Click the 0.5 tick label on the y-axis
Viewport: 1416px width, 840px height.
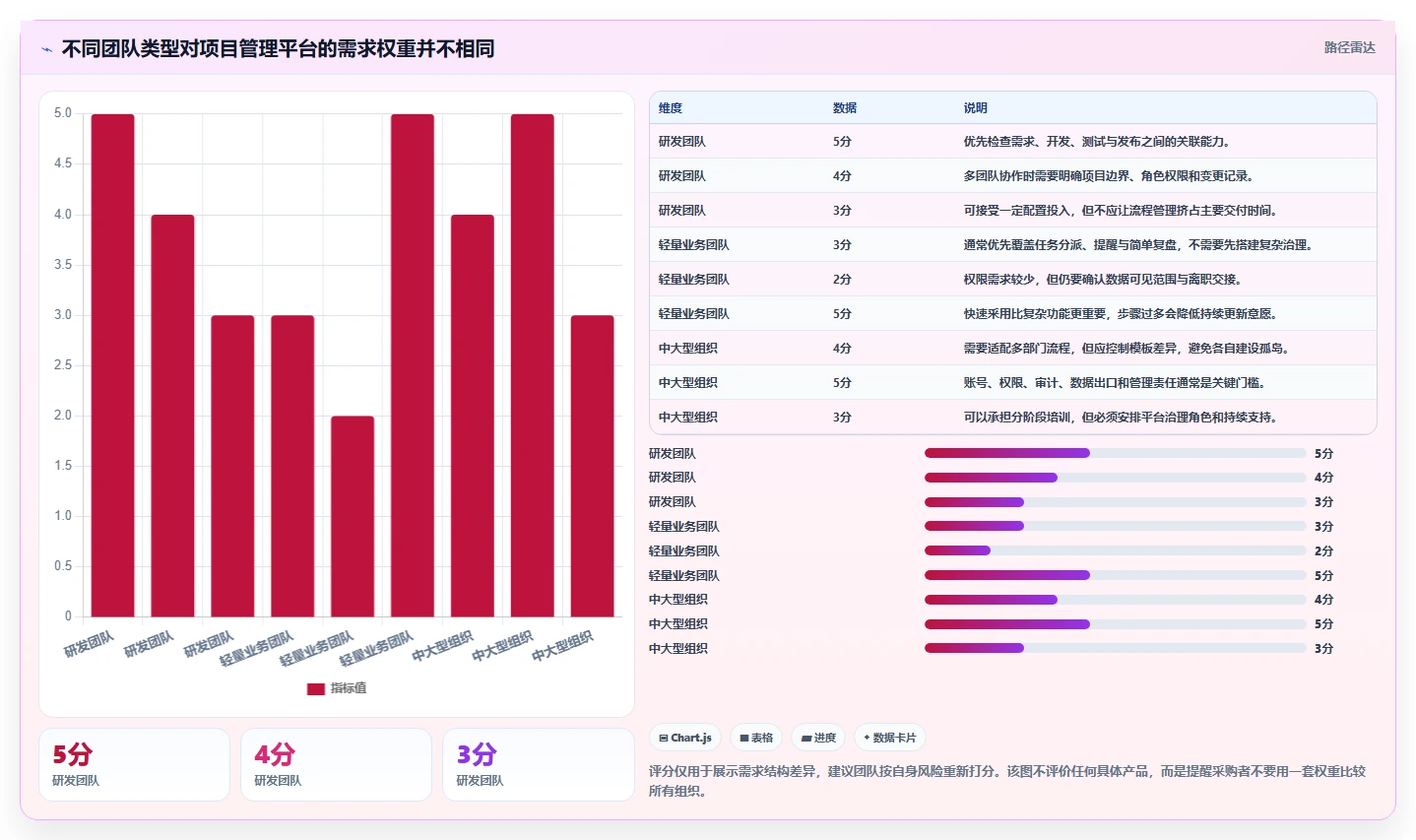pyautogui.click(x=63, y=566)
